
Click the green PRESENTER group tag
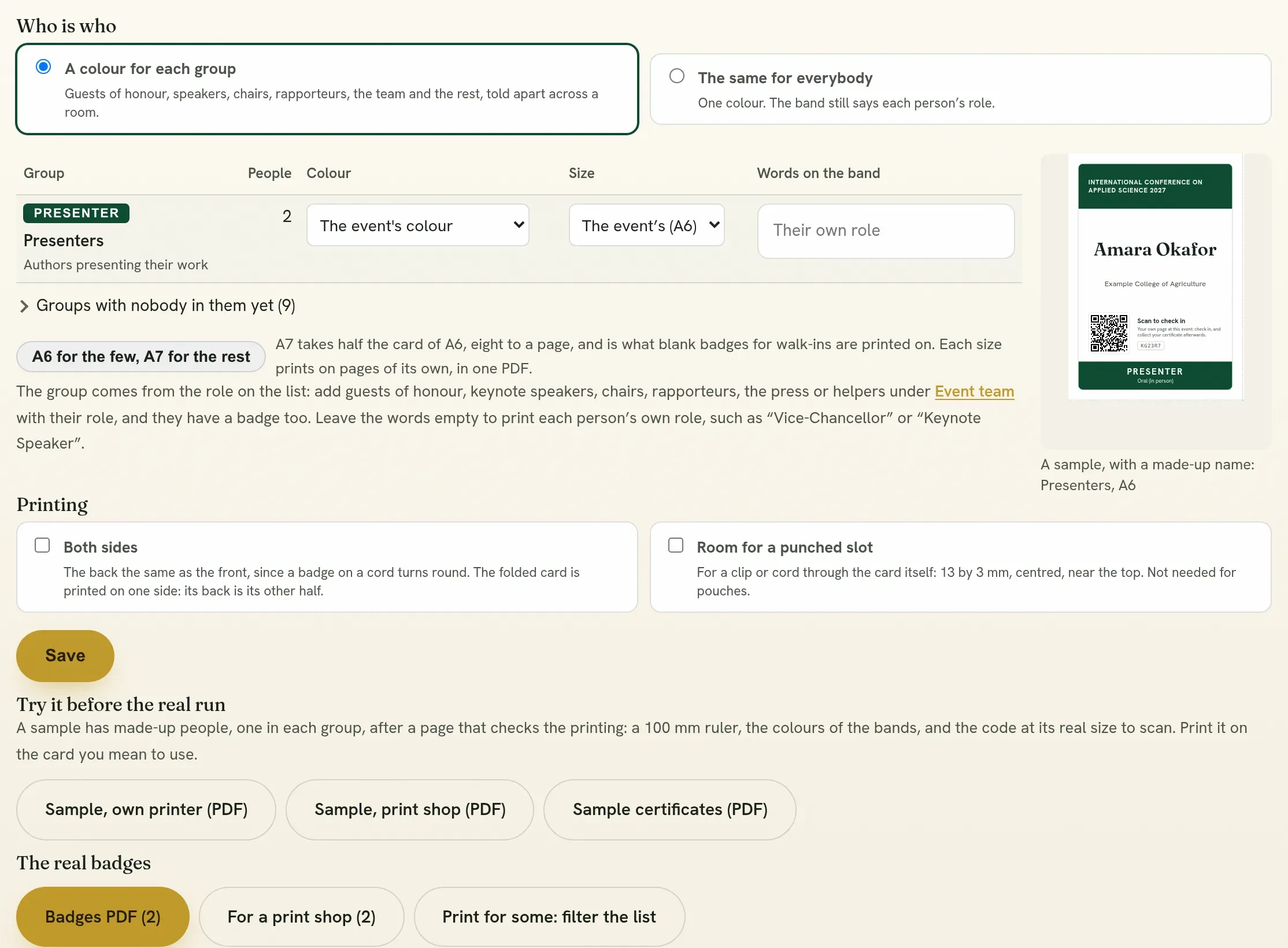(x=76, y=213)
